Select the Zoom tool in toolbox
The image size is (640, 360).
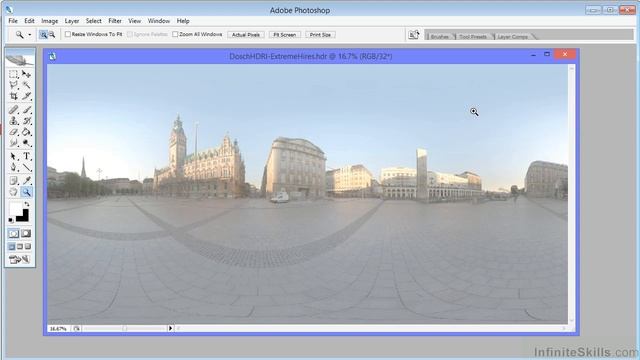(27, 192)
